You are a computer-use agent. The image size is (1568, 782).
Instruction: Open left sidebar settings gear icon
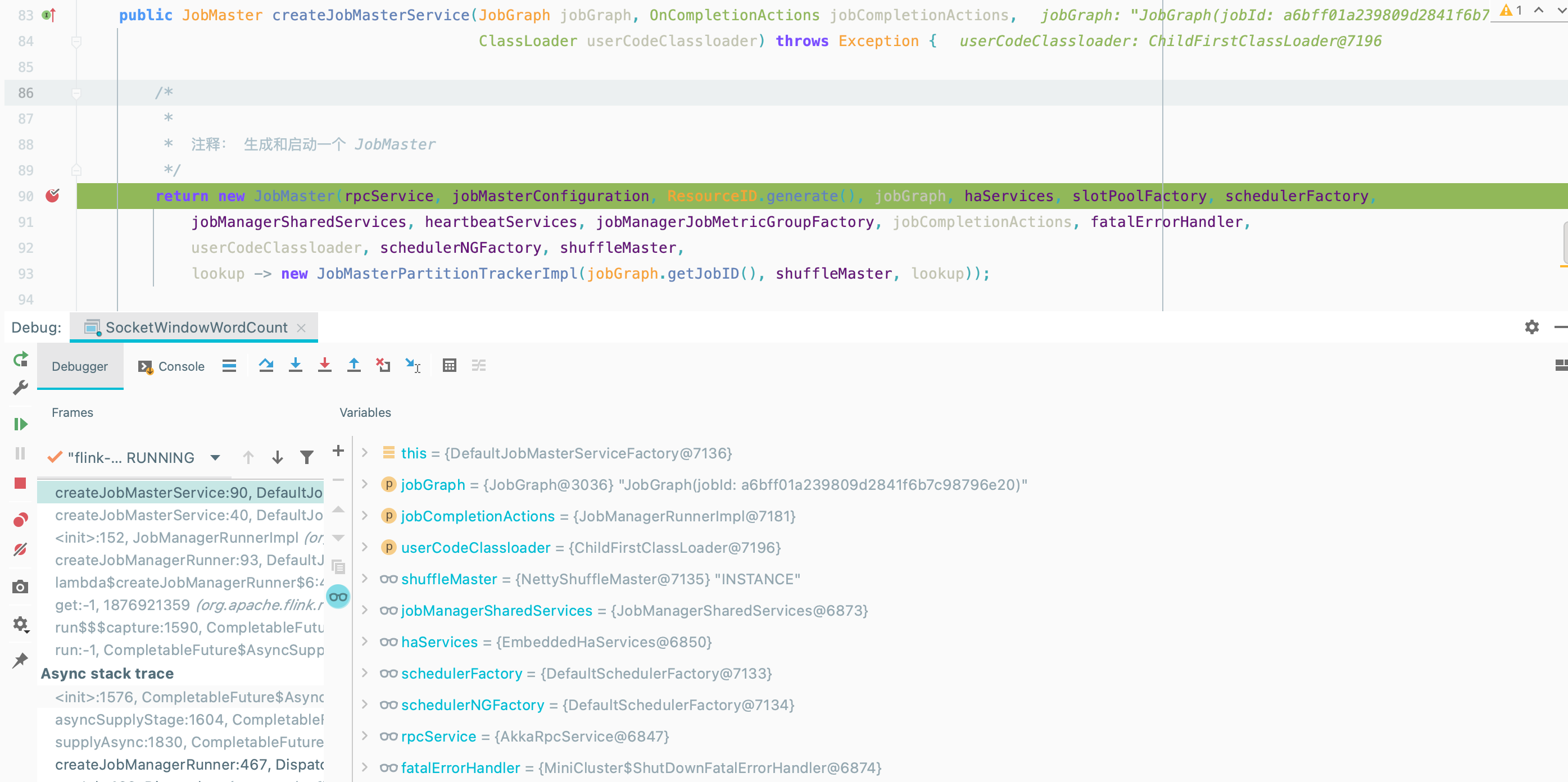coord(20,624)
